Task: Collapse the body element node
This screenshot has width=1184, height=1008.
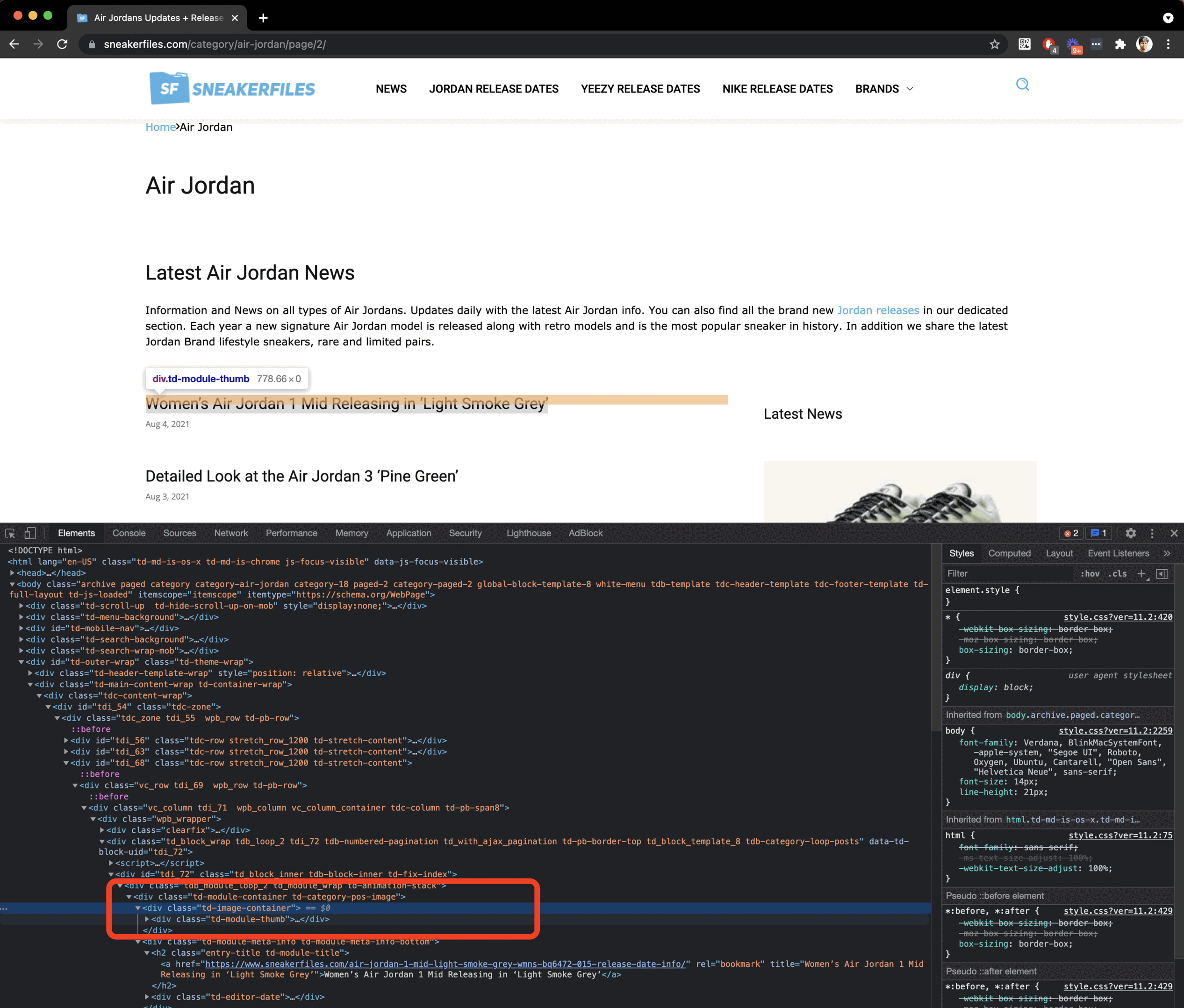Action: (12, 584)
